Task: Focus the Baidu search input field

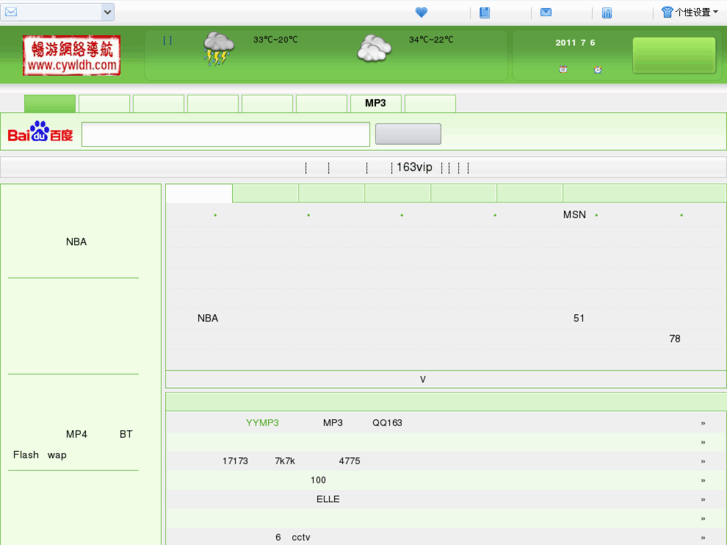Action: click(x=226, y=135)
